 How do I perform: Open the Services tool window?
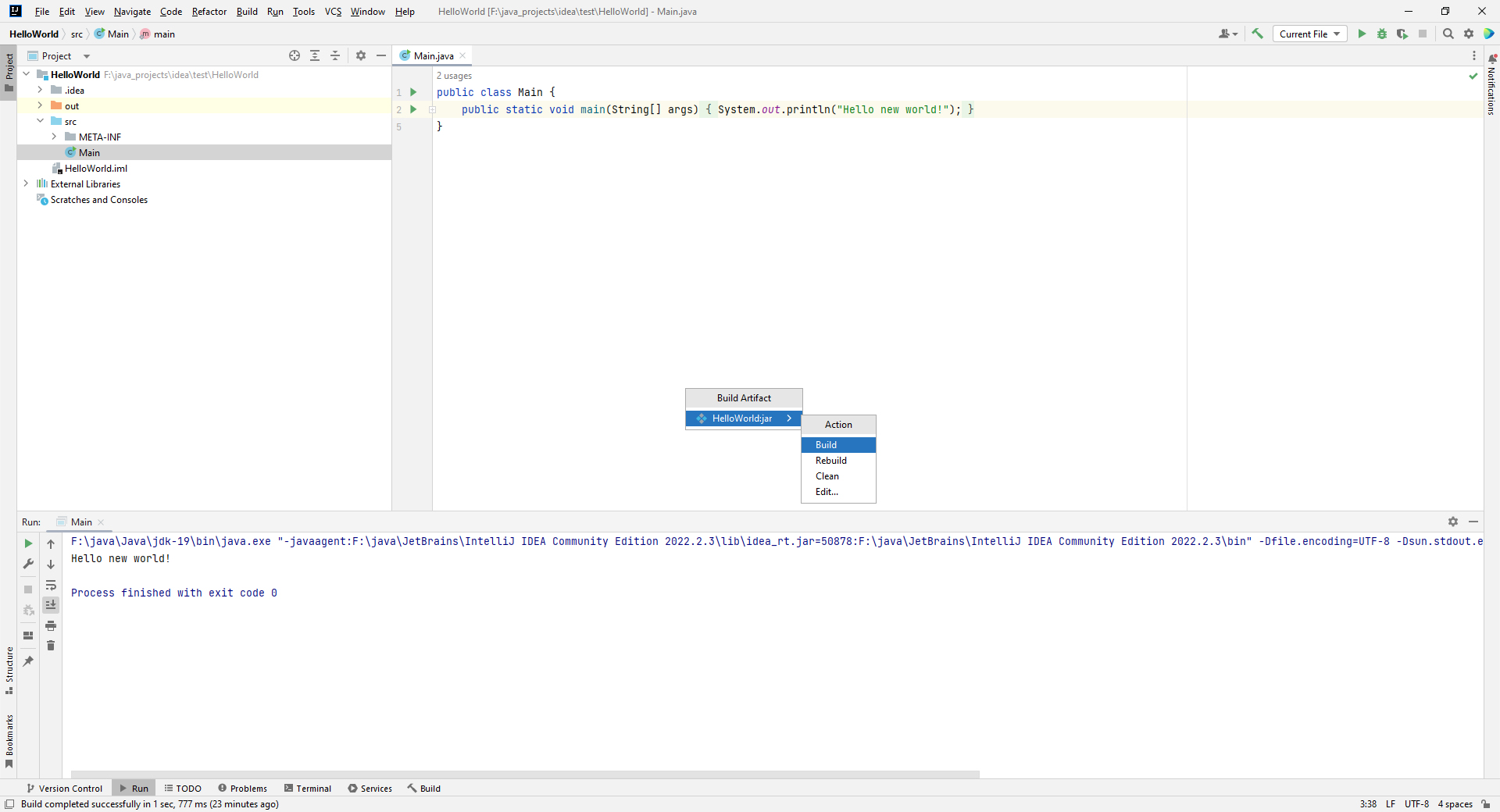pos(370,789)
